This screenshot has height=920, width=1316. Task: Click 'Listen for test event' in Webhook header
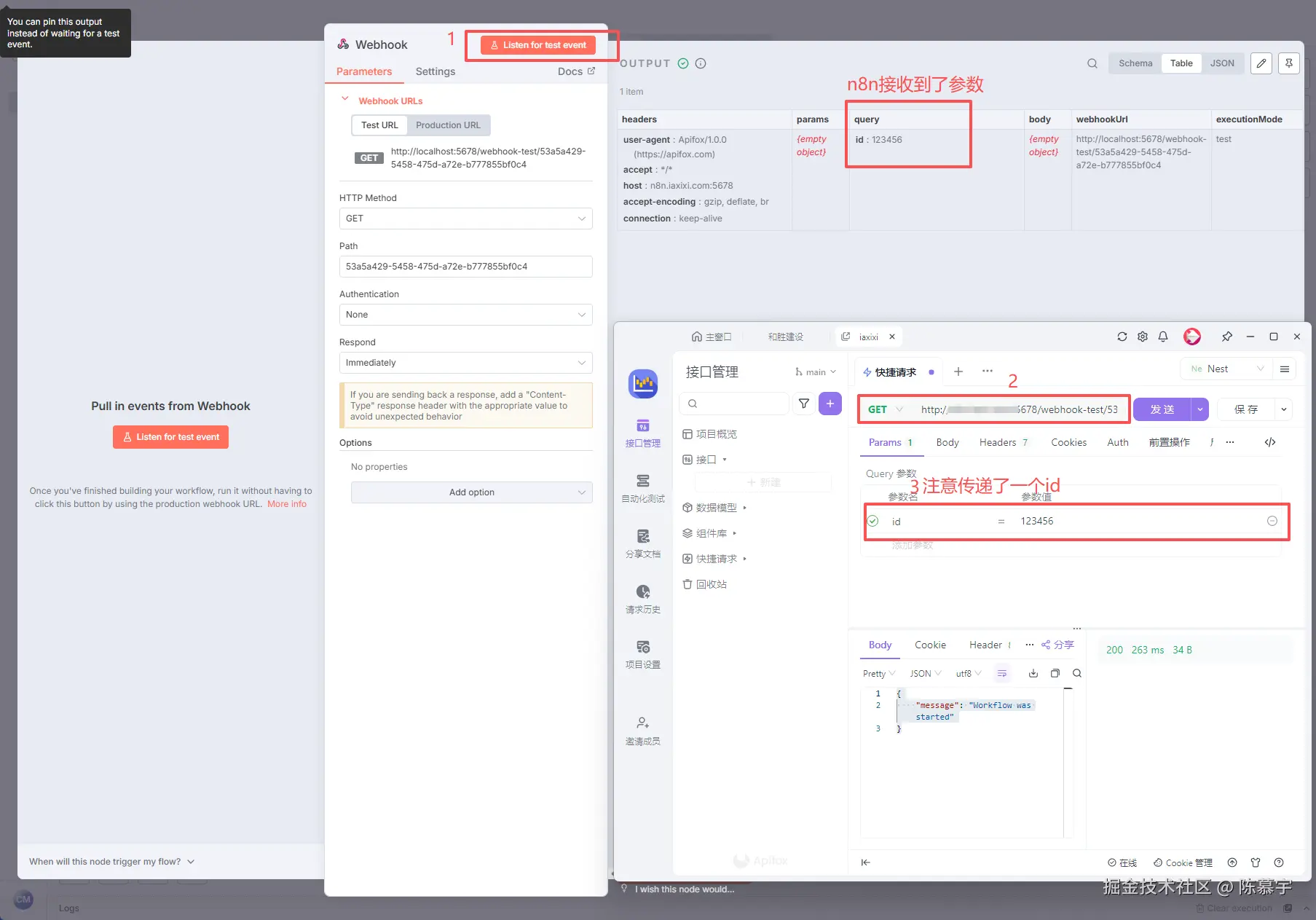tap(539, 45)
